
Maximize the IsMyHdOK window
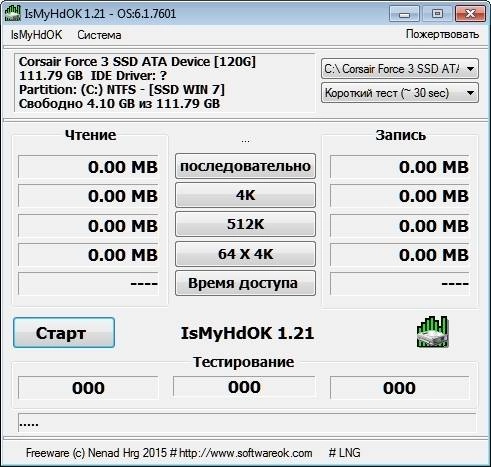pyautogui.click(x=437, y=14)
